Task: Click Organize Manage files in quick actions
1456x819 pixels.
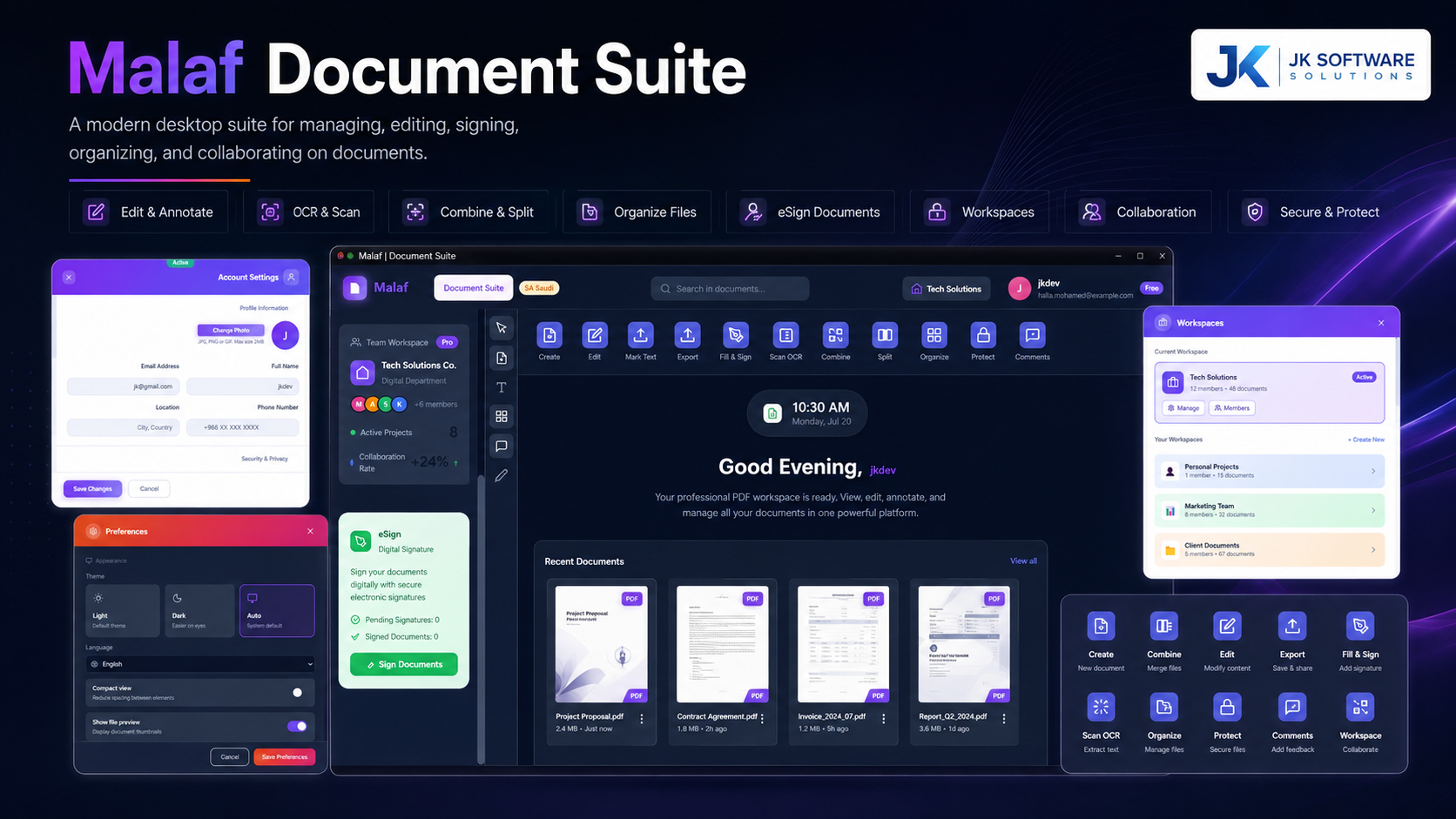Action: click(1164, 723)
